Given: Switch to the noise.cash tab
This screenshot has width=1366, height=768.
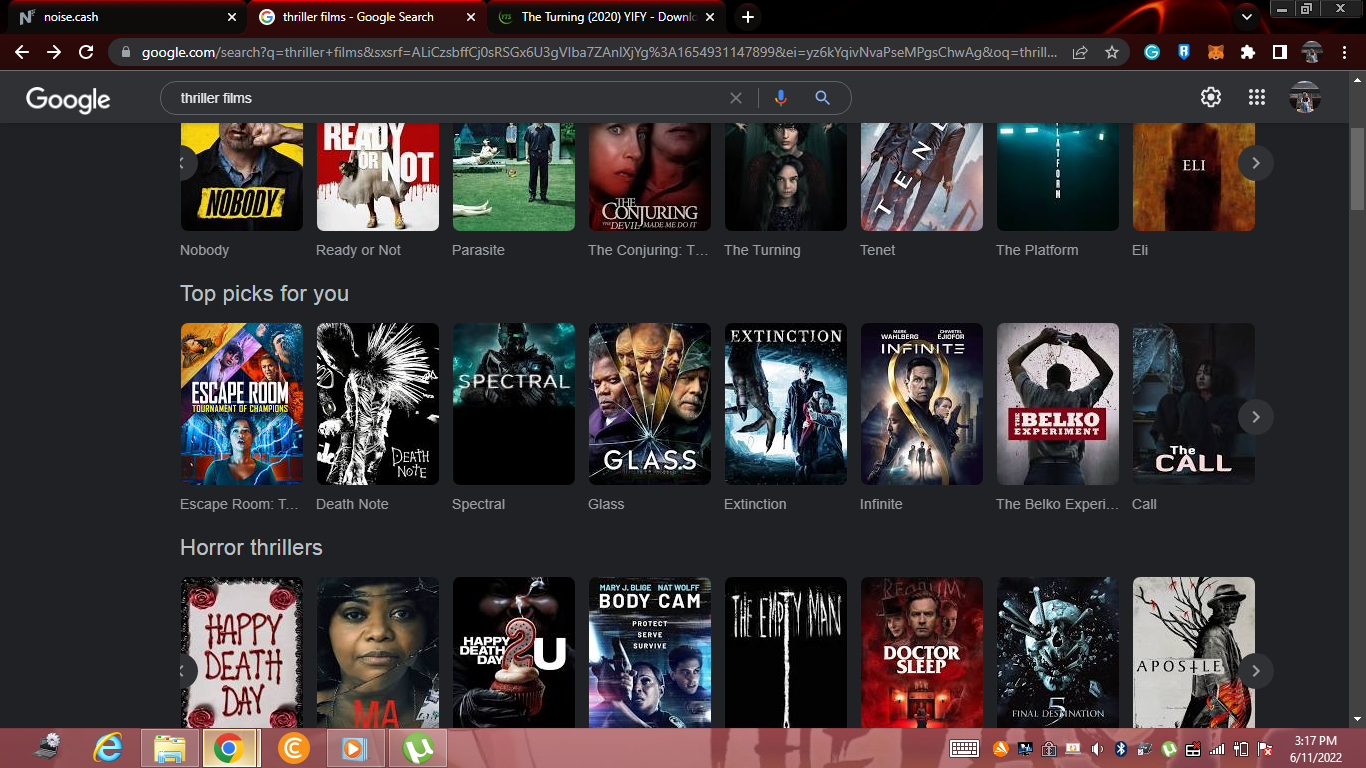Looking at the screenshot, I should click(x=124, y=17).
